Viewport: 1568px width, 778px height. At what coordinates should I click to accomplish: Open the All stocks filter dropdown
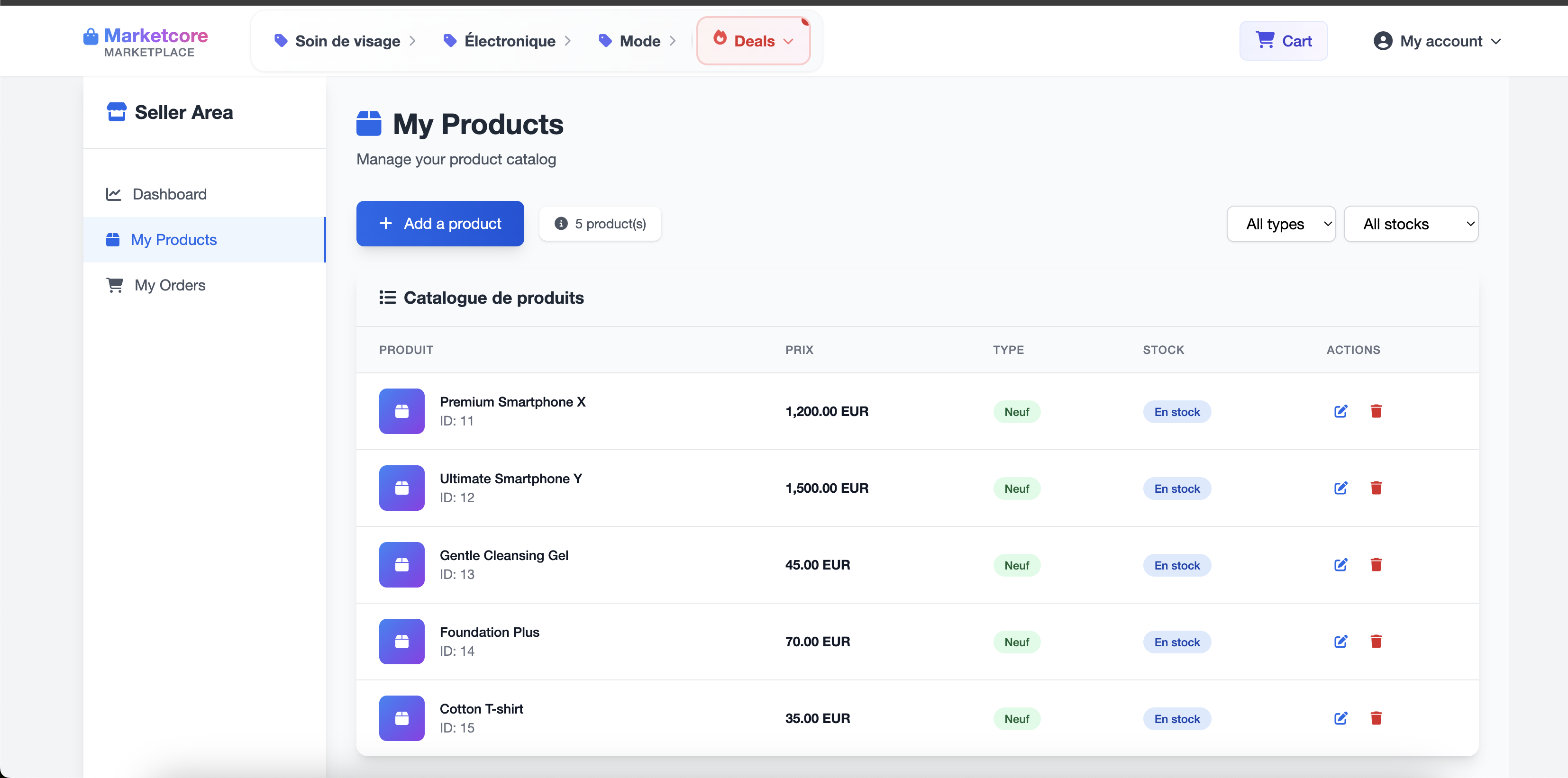[x=1411, y=223]
